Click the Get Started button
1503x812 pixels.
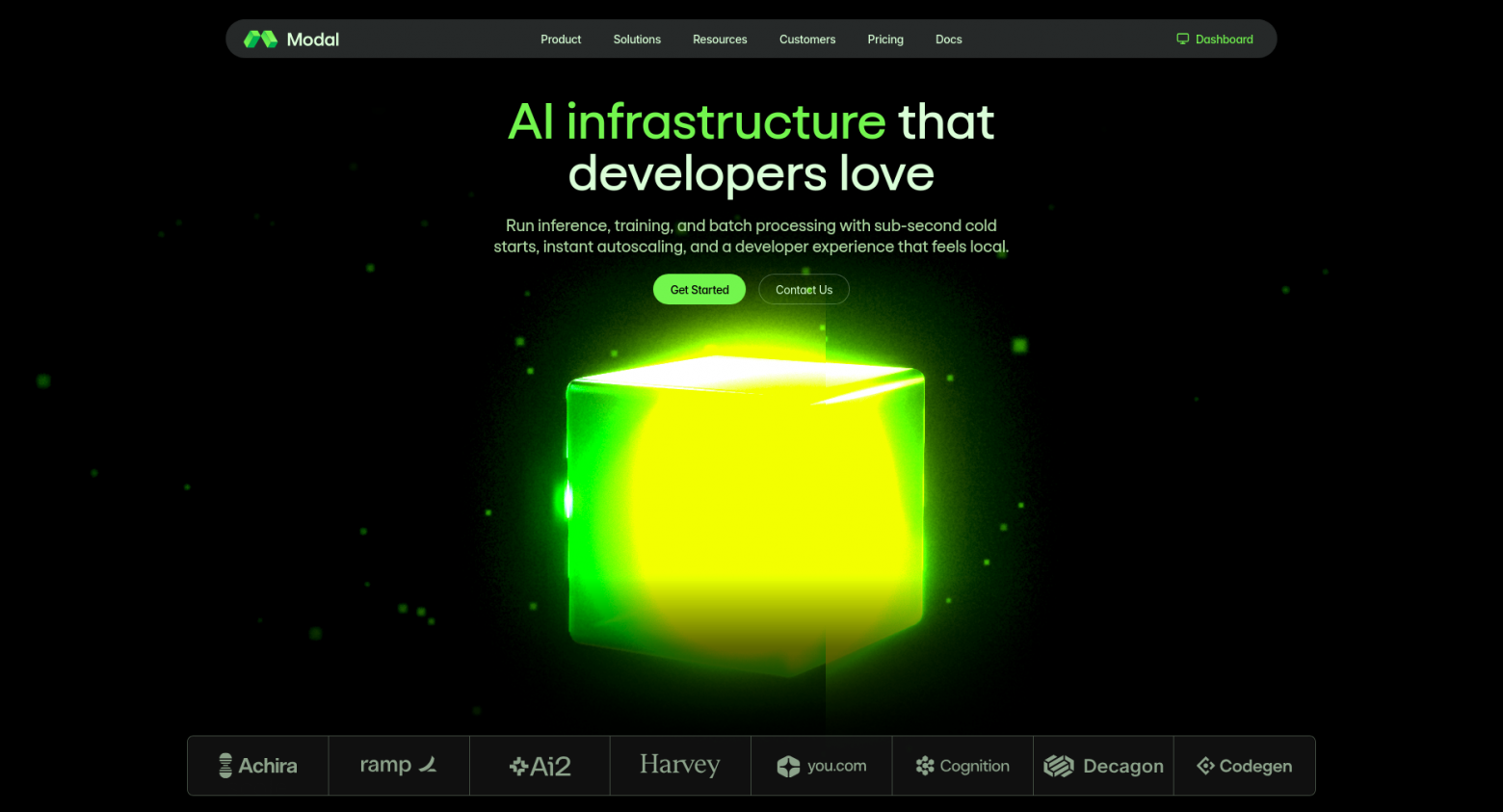tap(699, 289)
